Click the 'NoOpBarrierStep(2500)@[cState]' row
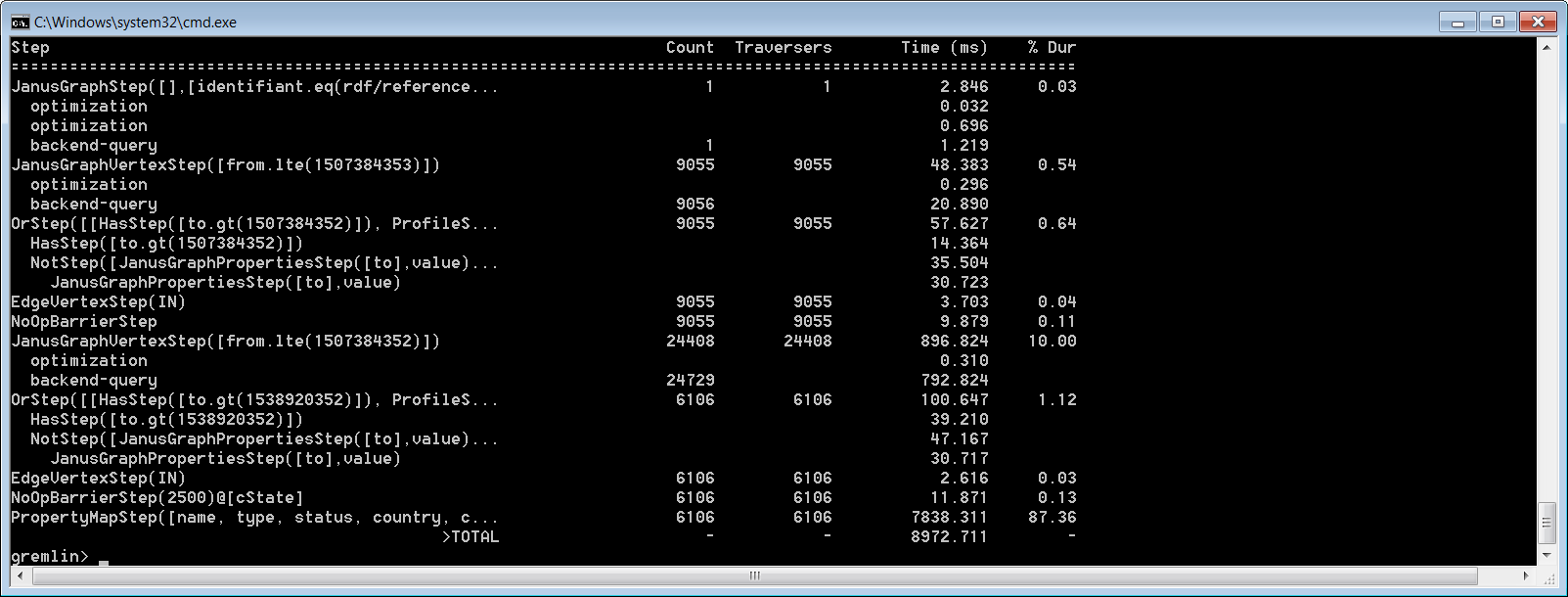 click(x=157, y=497)
